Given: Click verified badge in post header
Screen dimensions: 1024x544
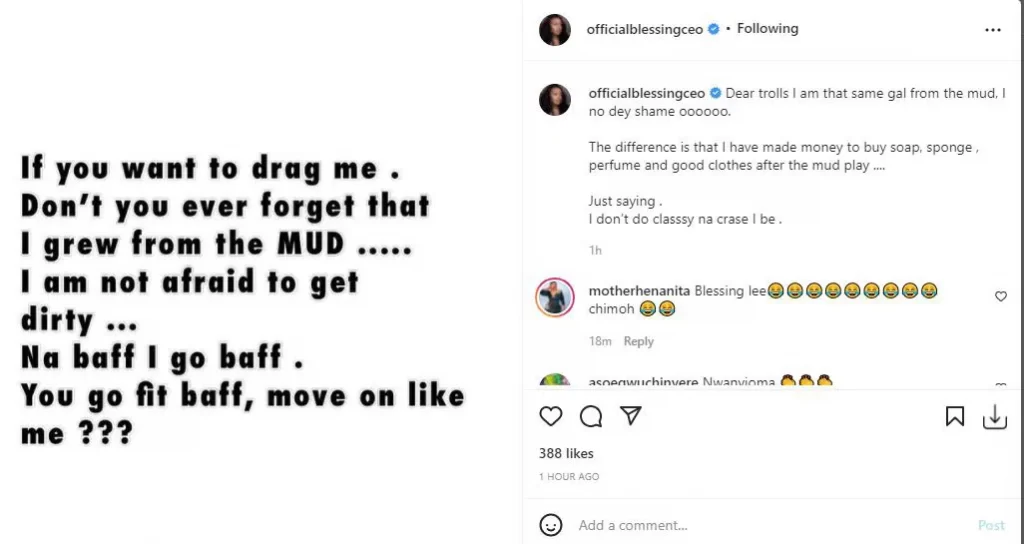Looking at the screenshot, I should [713, 30].
